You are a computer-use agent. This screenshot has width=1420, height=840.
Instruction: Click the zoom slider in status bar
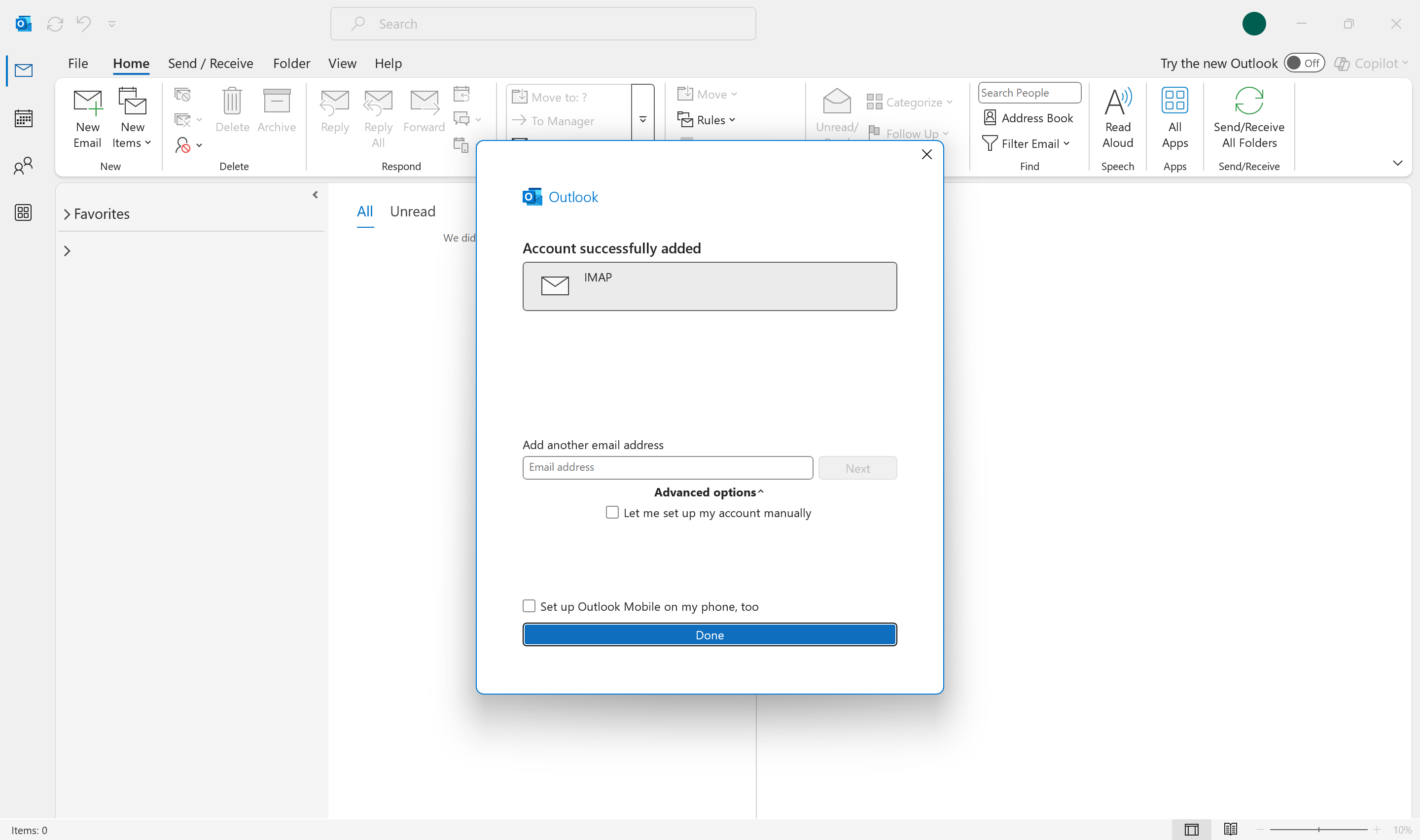click(1319, 829)
